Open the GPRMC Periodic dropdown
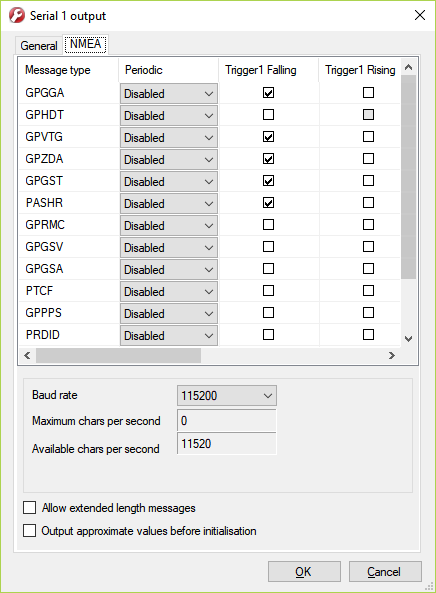Screen dimensions: 436x593 click(x=169, y=225)
